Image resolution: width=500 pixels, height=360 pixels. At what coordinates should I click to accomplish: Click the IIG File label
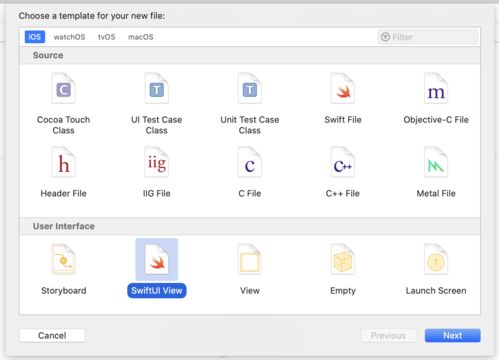pos(157,193)
